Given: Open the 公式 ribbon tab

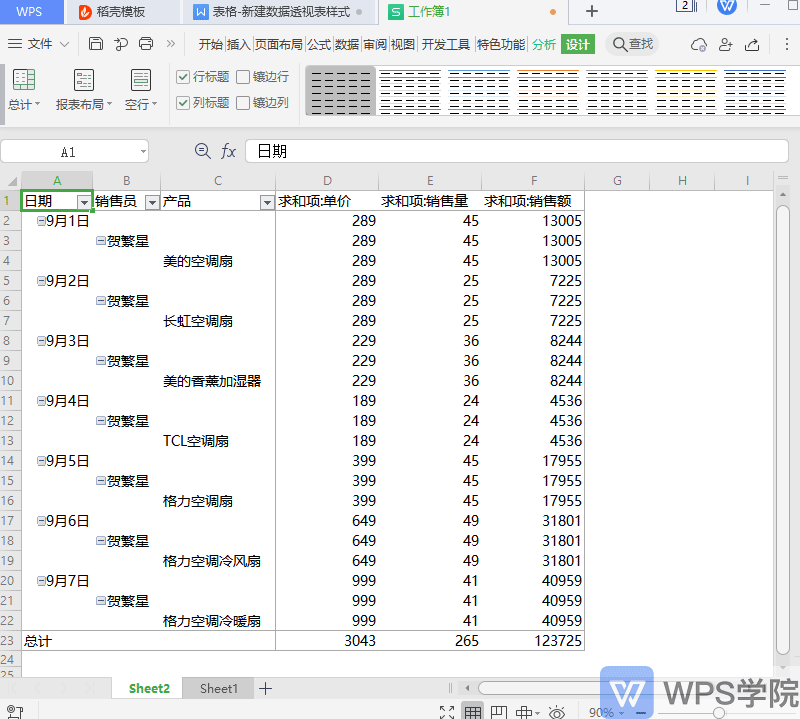Looking at the screenshot, I should tap(319, 44).
